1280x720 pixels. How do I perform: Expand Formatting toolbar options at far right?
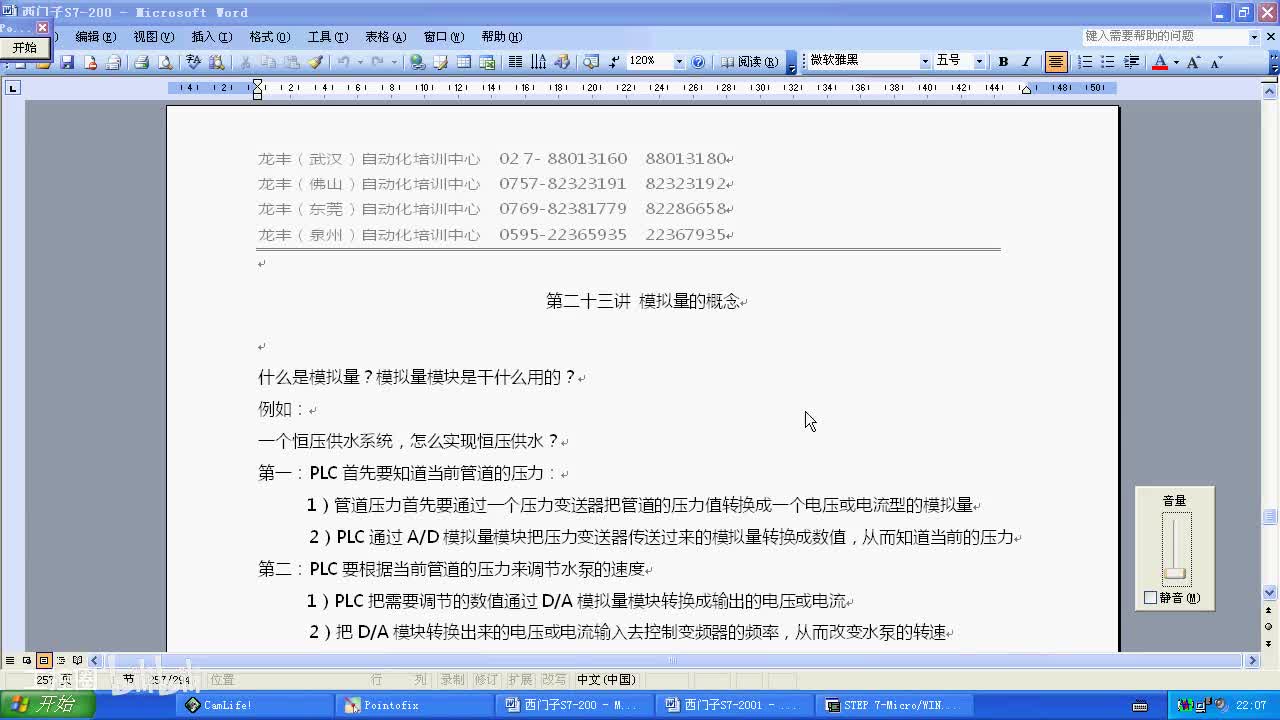click(1274, 64)
